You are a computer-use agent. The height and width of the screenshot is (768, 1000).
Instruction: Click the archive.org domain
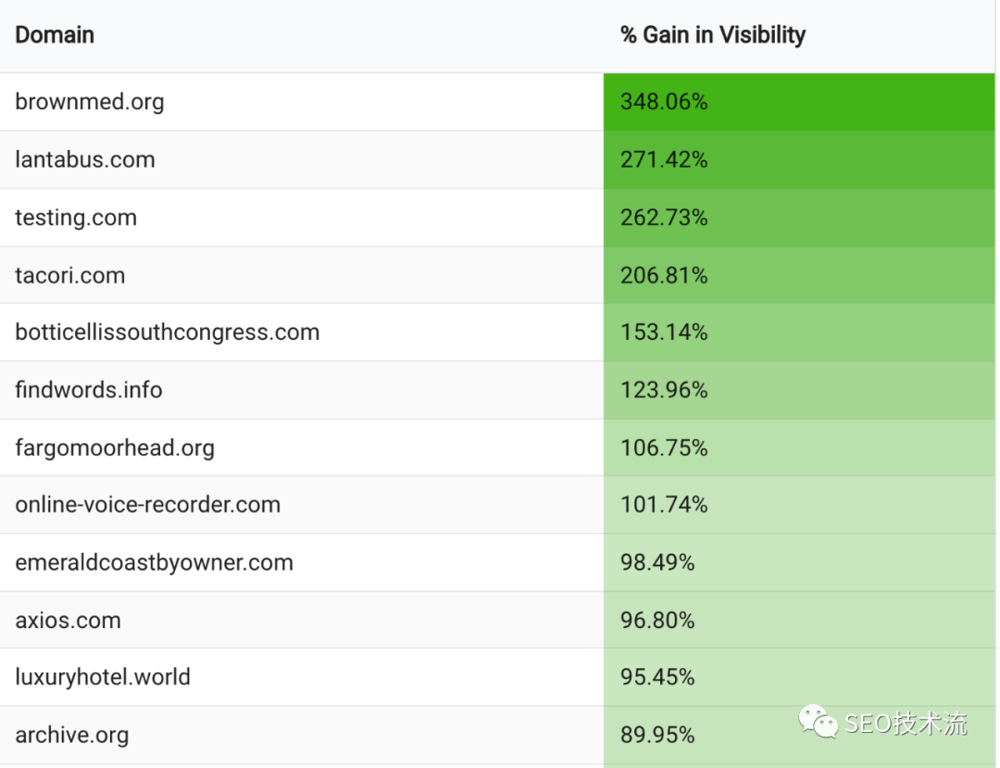pos(72,736)
